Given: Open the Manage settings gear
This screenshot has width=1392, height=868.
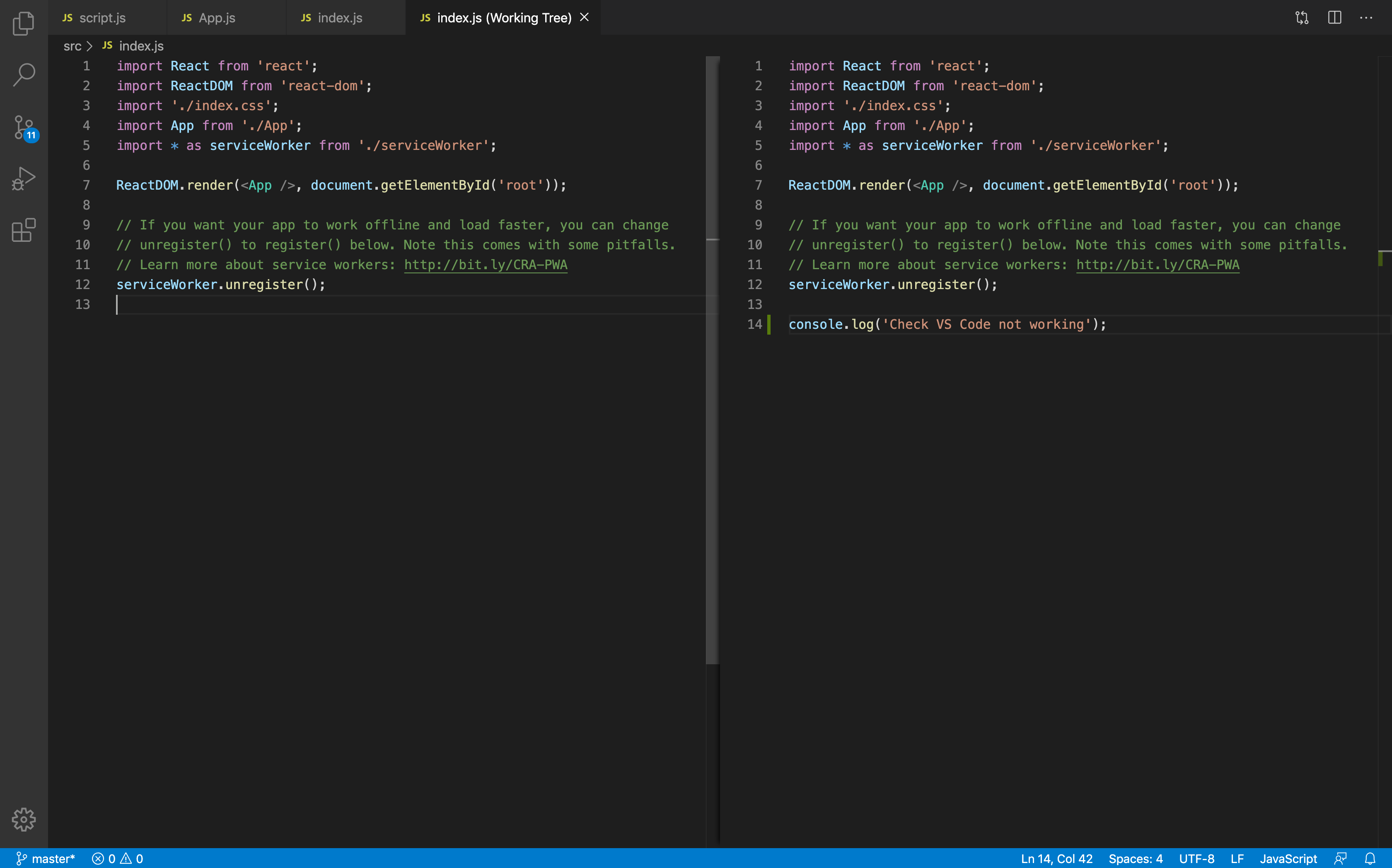Looking at the screenshot, I should (24, 820).
